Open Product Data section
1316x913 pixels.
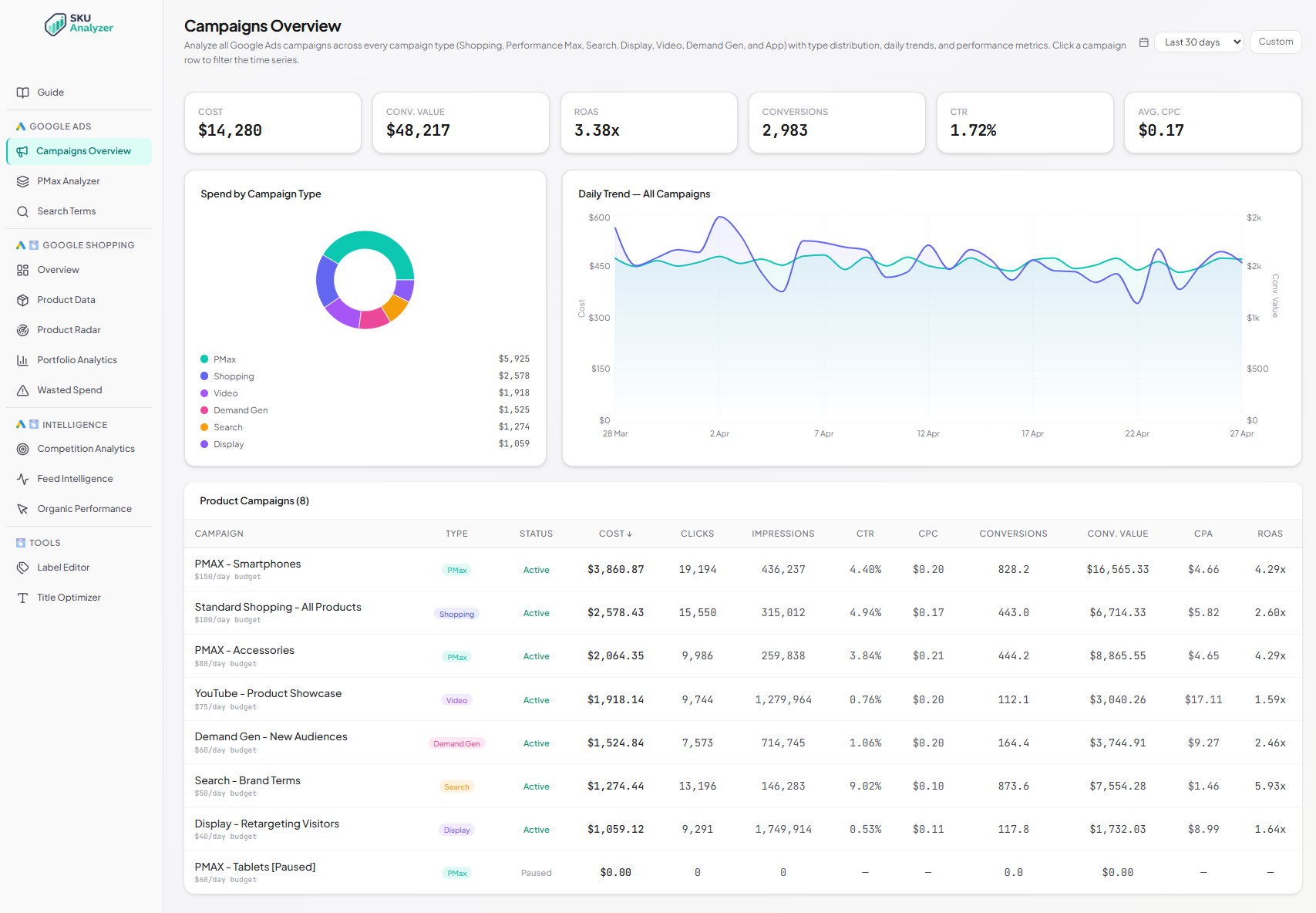pyautogui.click(x=79, y=300)
